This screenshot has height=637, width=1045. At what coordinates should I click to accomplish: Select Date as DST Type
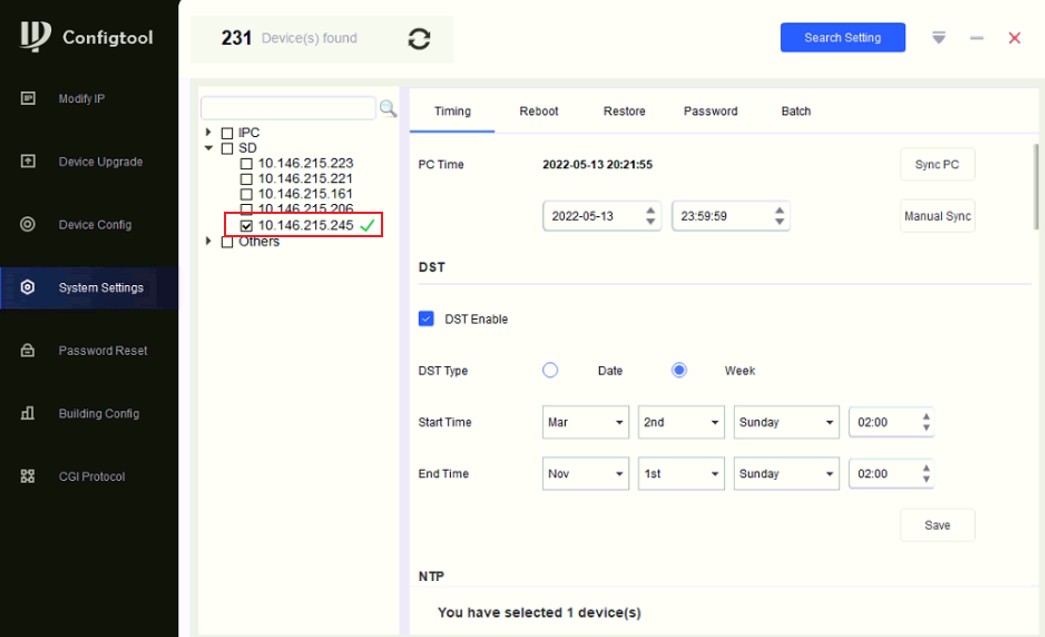click(550, 370)
